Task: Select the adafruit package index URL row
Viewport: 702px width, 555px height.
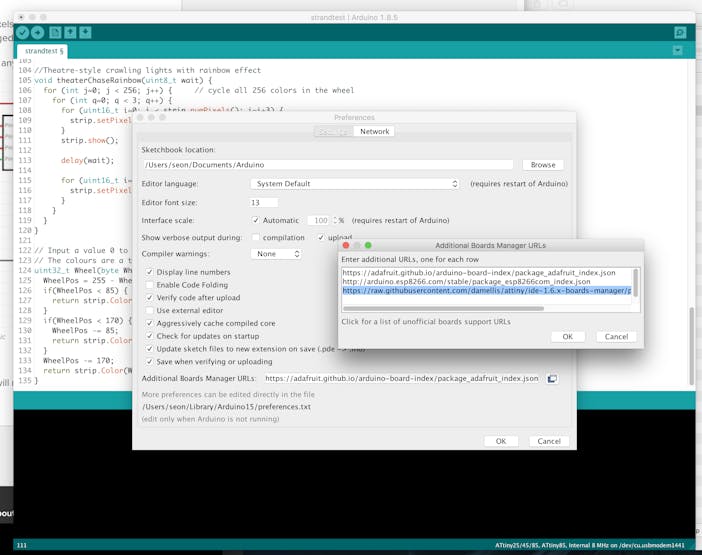Action: (479, 273)
